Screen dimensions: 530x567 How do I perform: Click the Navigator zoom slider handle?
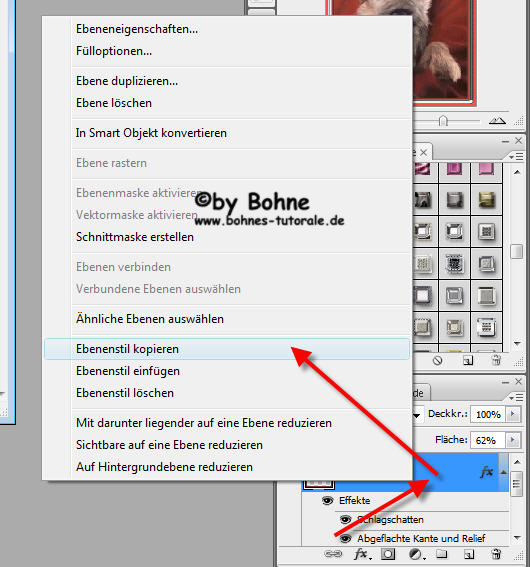pyautogui.click(x=443, y=120)
